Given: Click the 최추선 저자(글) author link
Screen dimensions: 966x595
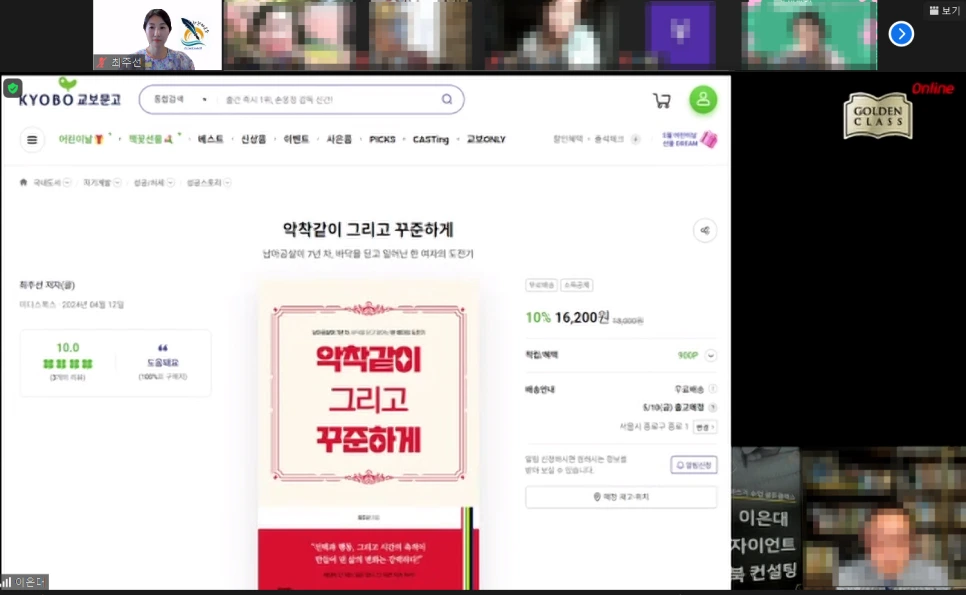Looking at the screenshot, I should (x=47, y=285).
